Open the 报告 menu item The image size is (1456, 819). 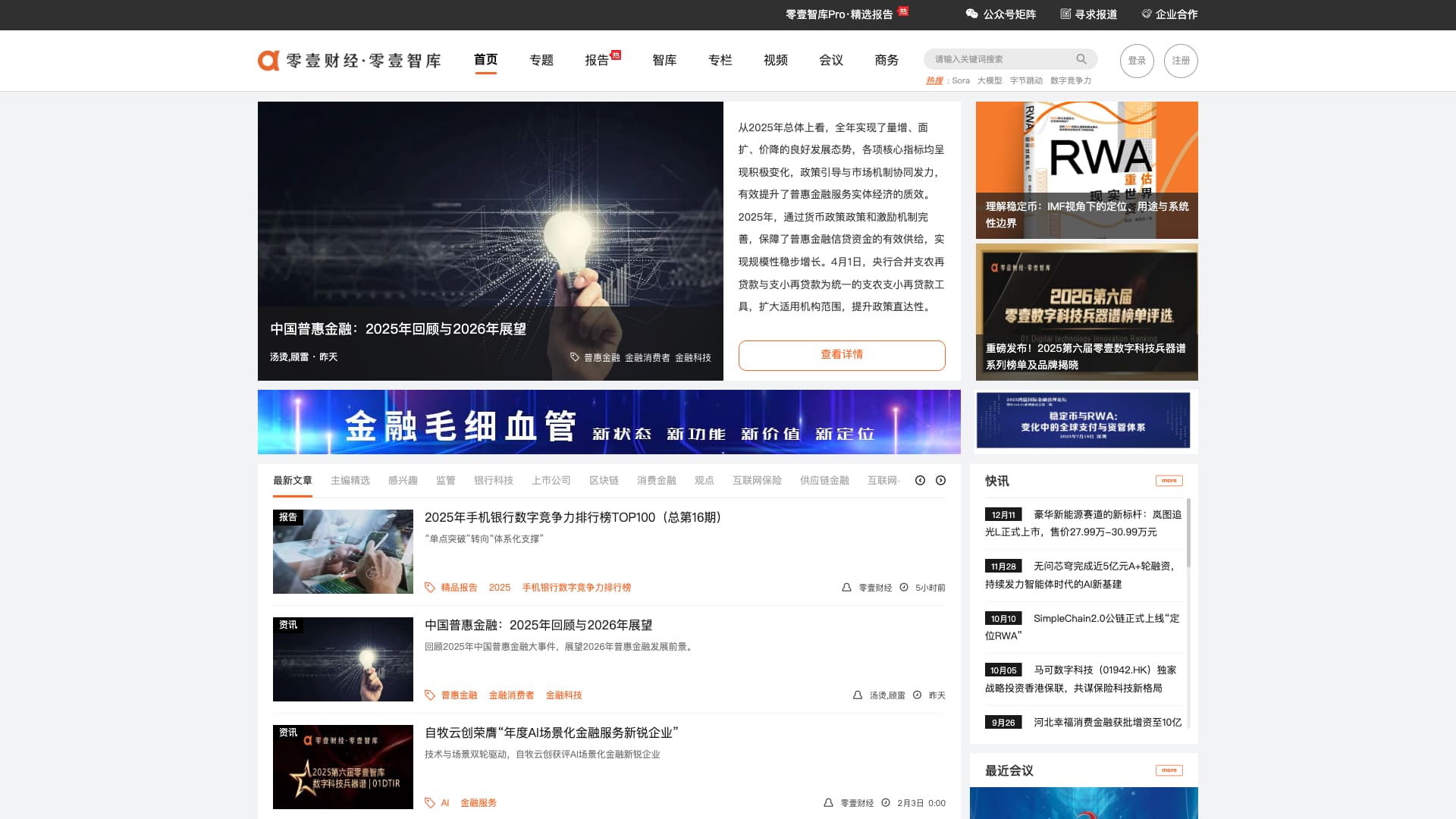pos(597,61)
